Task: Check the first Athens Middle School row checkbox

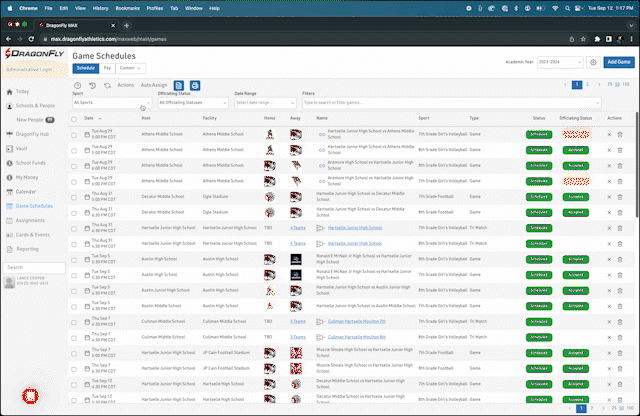Action: click(x=74, y=134)
